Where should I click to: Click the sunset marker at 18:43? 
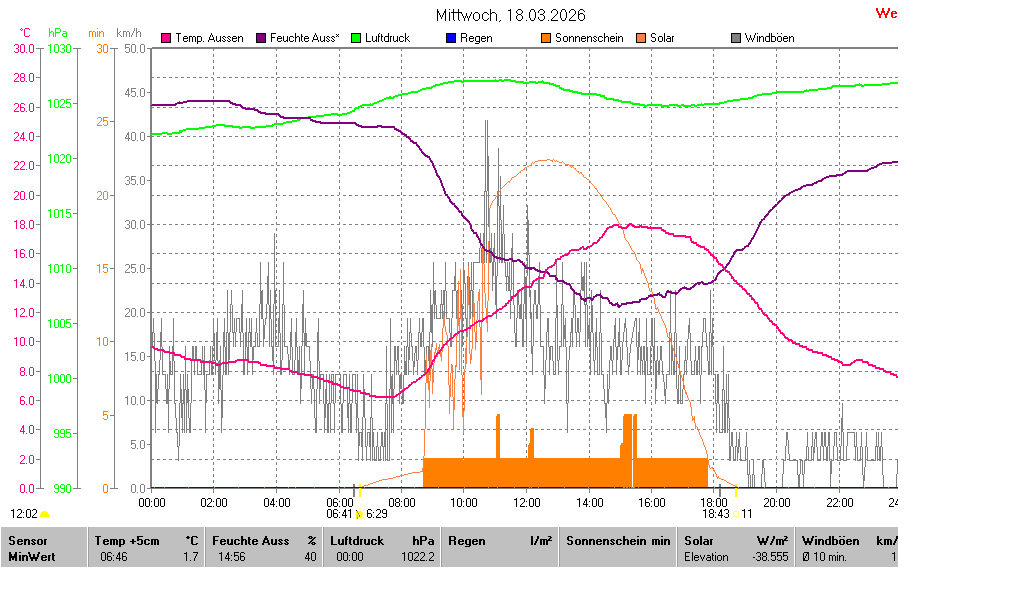click(736, 490)
